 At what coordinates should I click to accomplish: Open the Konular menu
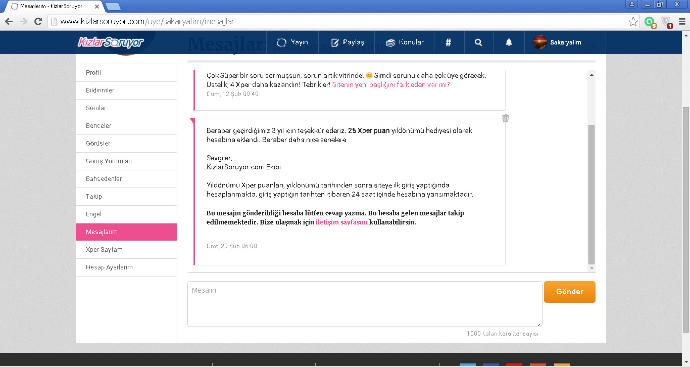[x=404, y=43]
